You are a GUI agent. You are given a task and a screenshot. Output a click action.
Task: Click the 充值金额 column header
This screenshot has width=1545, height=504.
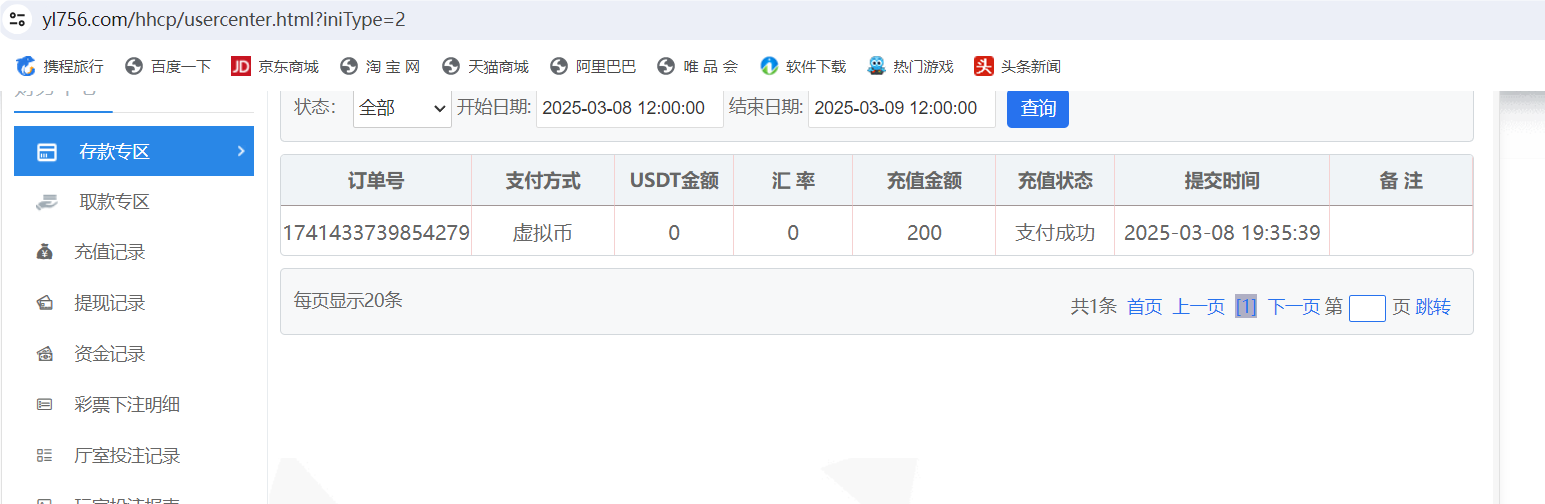(924, 181)
